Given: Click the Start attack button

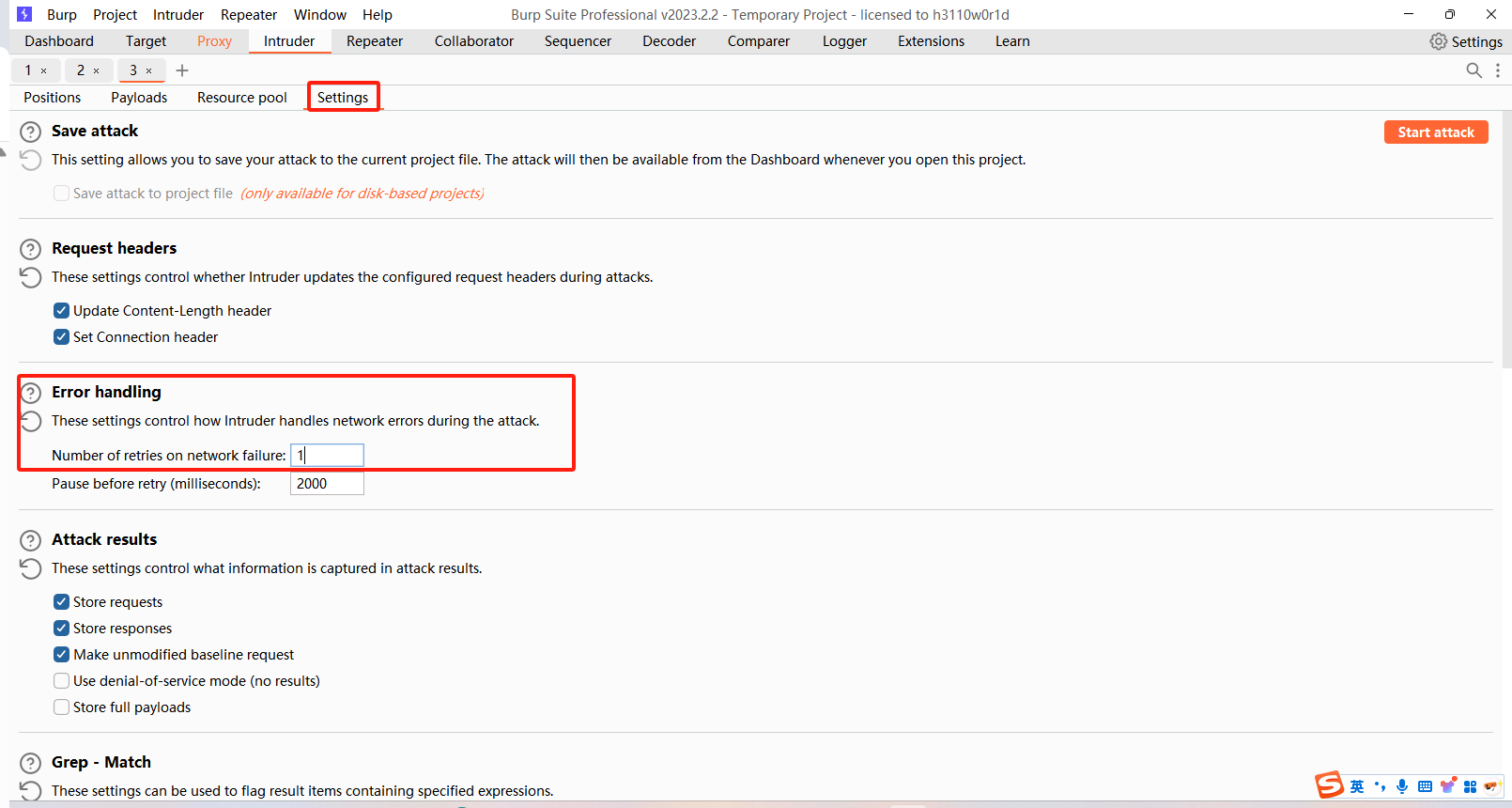Looking at the screenshot, I should pos(1436,132).
